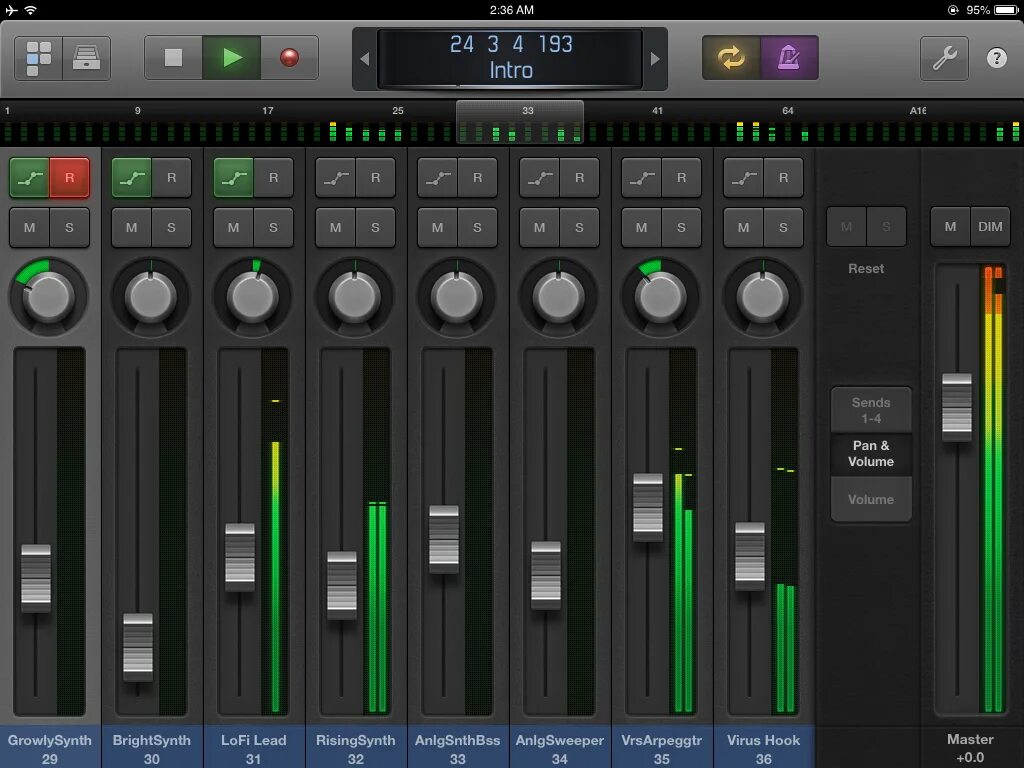Image resolution: width=1024 pixels, height=768 pixels.
Task: Select the LoFi Lead 31 track label
Action: click(x=253, y=747)
